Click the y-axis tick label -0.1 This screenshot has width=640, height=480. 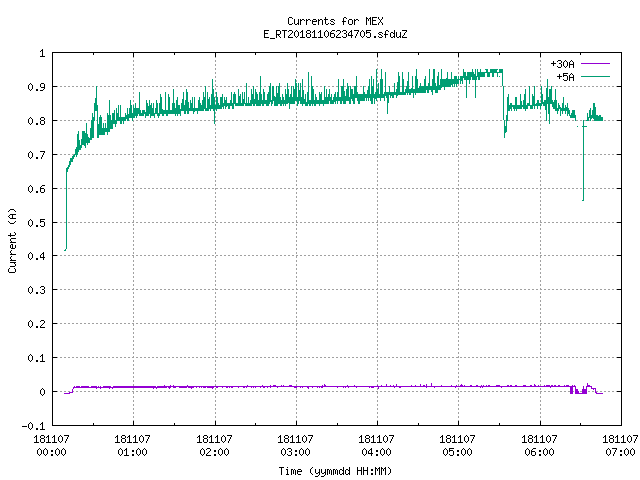coord(33,426)
